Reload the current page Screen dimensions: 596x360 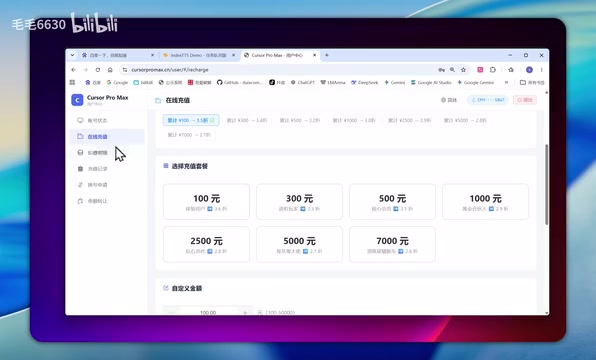pos(98,70)
